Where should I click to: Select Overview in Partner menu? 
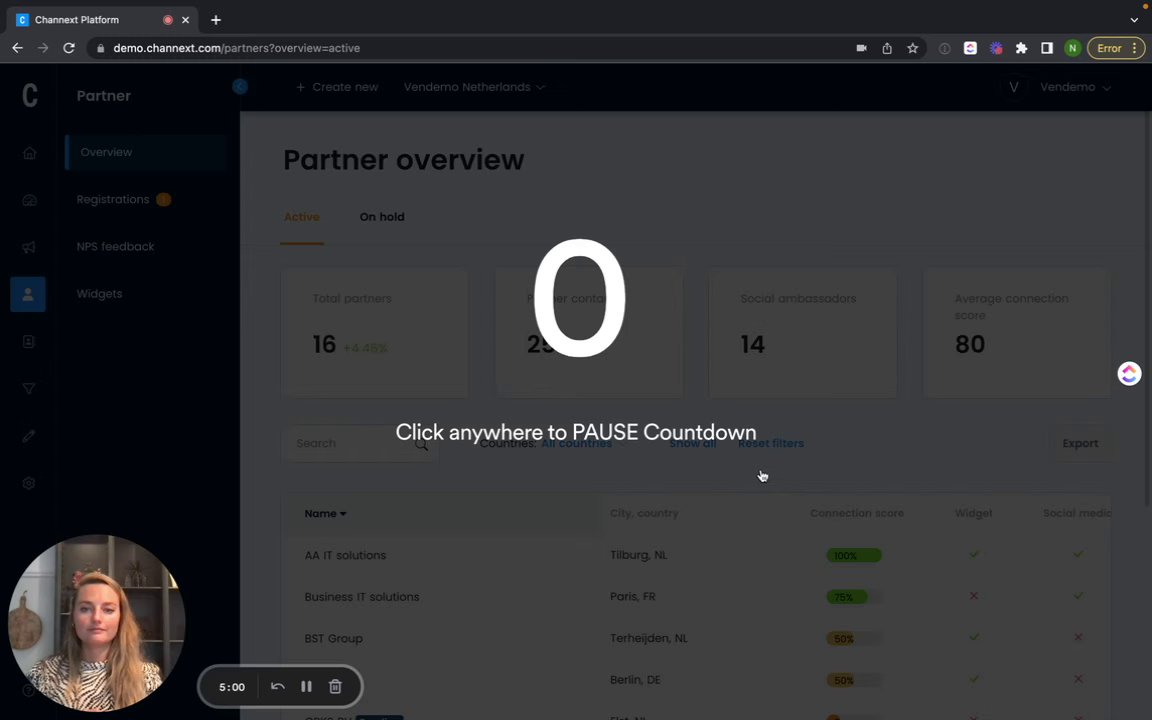coord(146,152)
